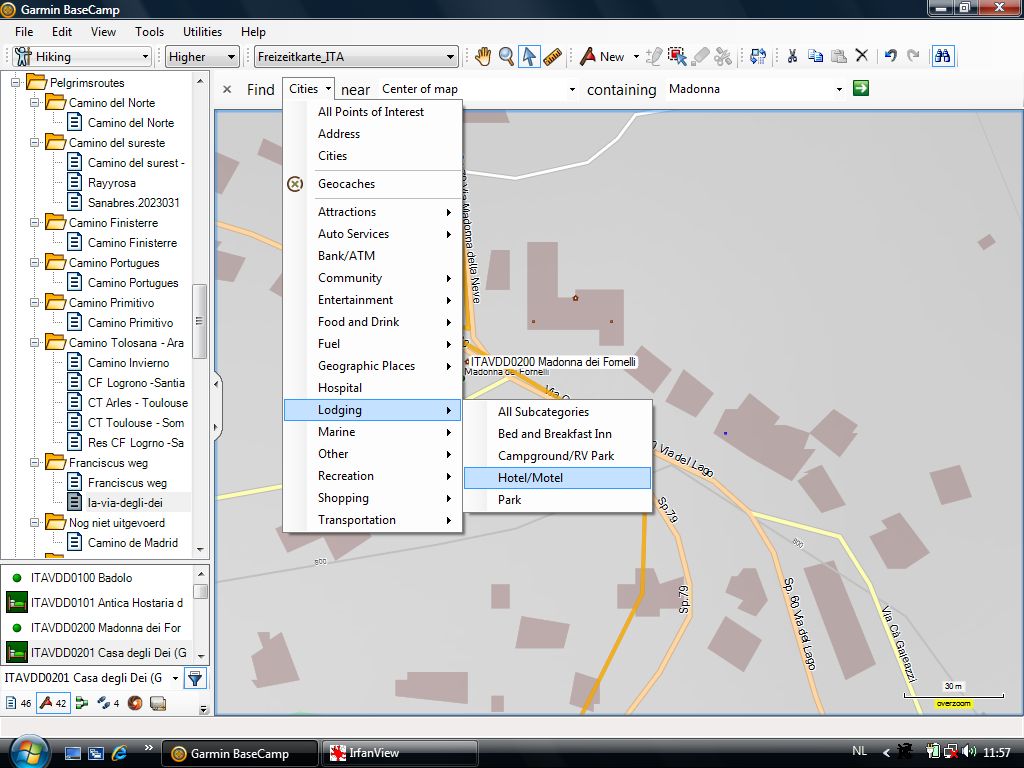Select Hotel/Motel from Lodging submenu

coord(556,478)
